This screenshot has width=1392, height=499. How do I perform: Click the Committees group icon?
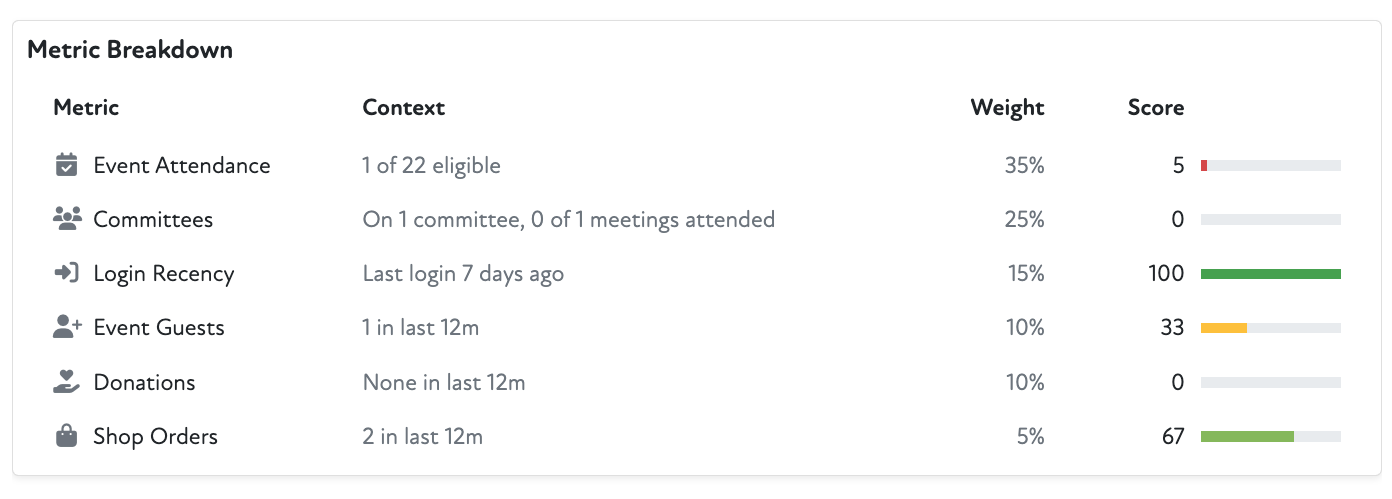pyautogui.click(x=66, y=219)
